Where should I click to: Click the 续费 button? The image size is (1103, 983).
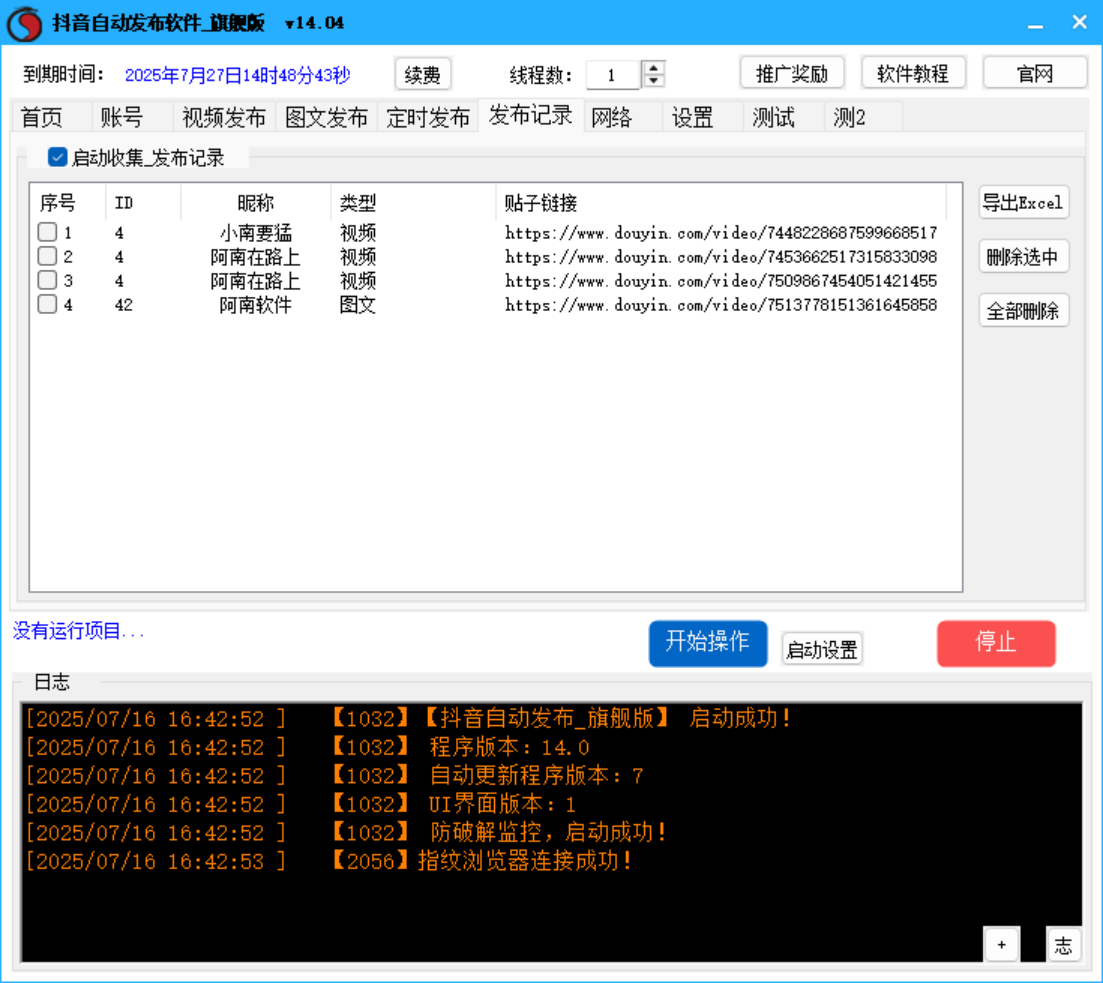click(x=423, y=74)
